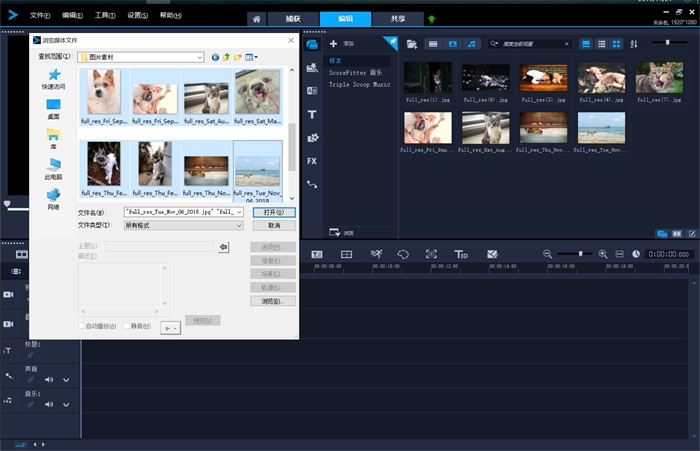Click the import media files folder icon

coord(413,44)
